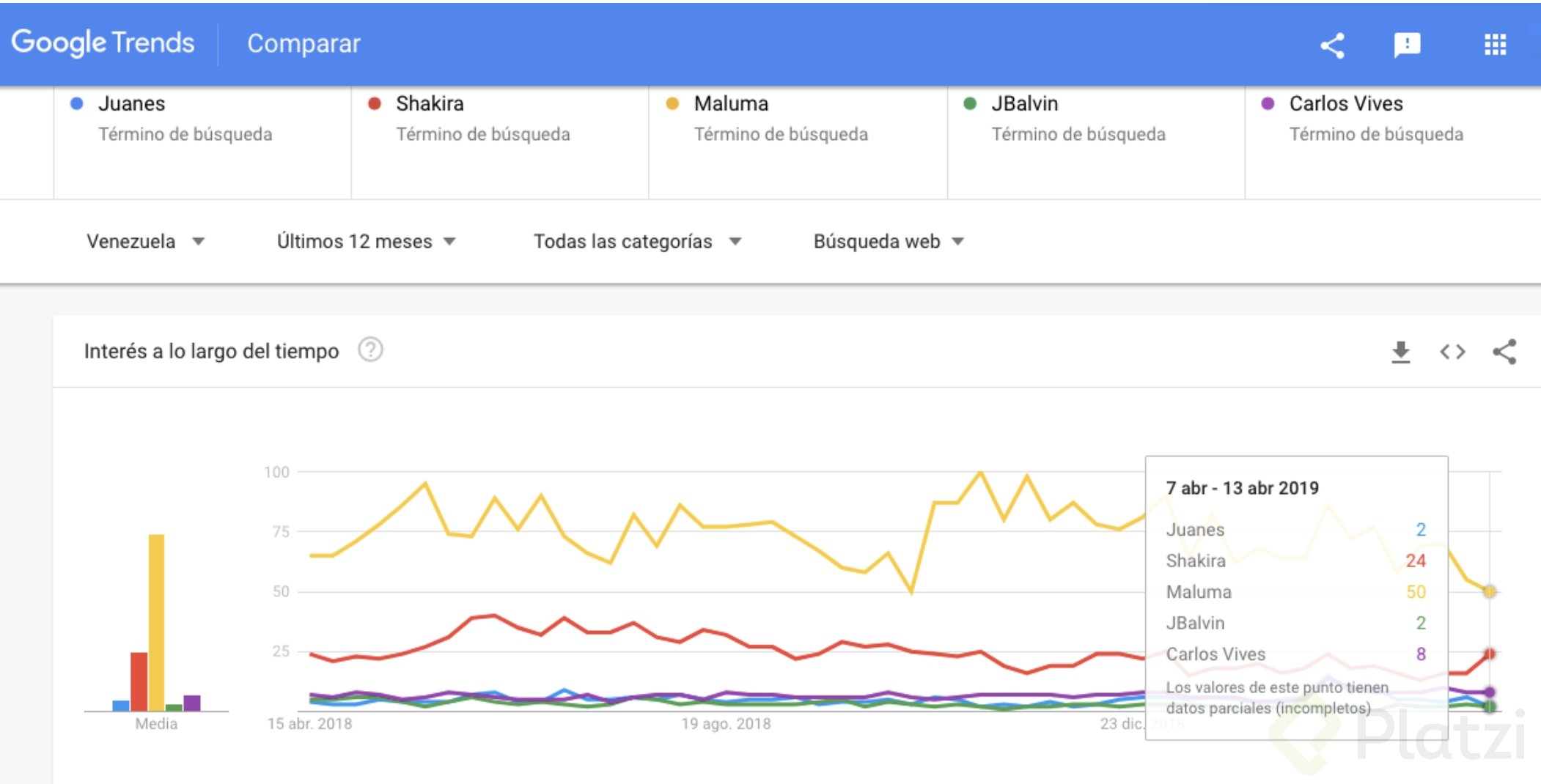Open the send feedback icon in header

[x=1407, y=45]
